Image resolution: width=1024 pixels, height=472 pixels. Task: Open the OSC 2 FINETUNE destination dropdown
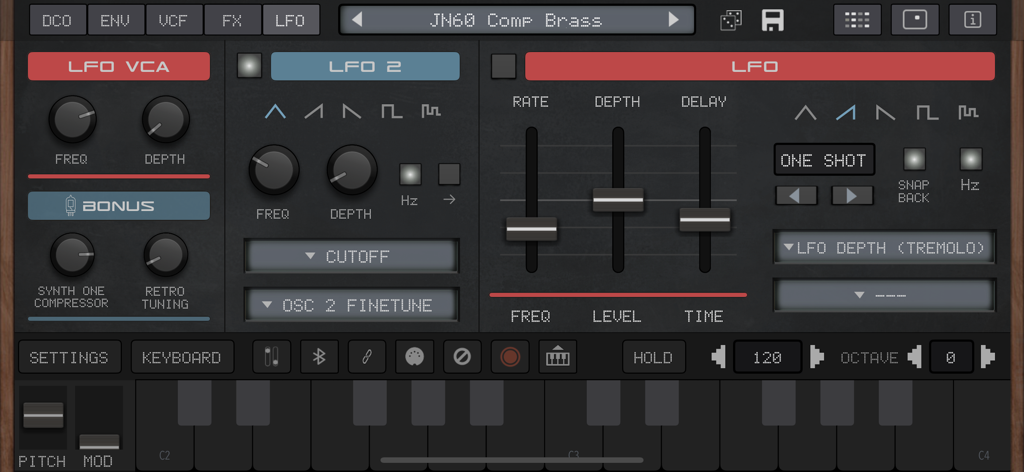pos(351,305)
